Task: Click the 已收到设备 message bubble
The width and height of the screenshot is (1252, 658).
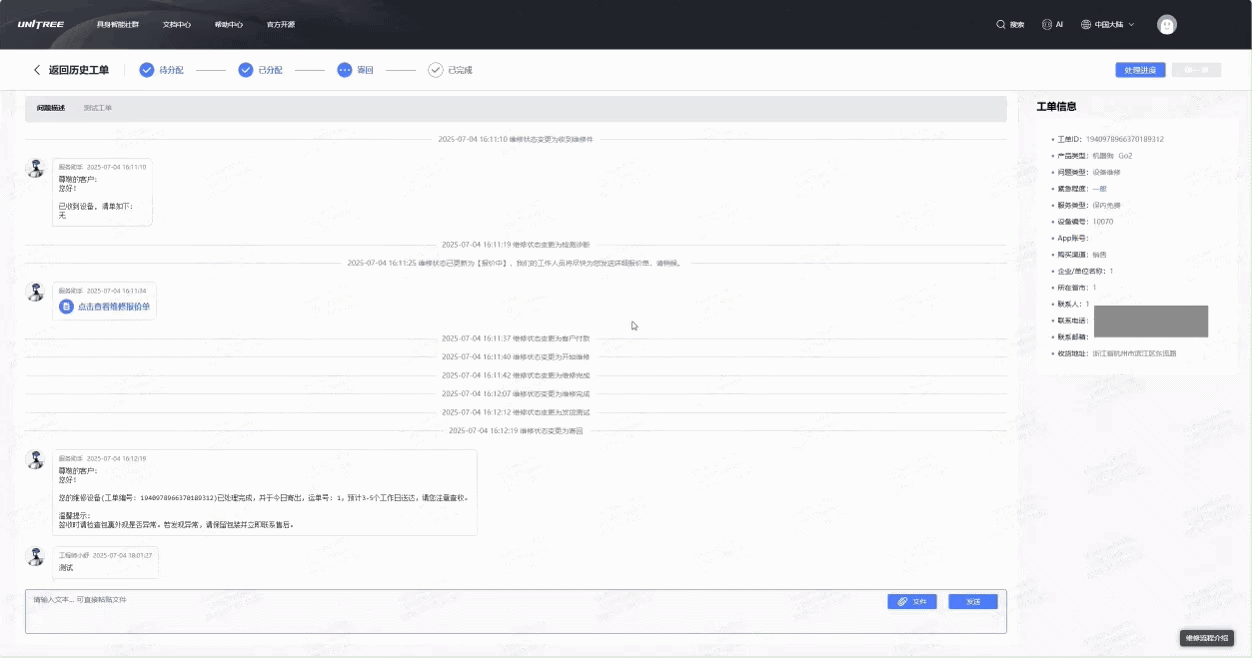Action: [102, 192]
